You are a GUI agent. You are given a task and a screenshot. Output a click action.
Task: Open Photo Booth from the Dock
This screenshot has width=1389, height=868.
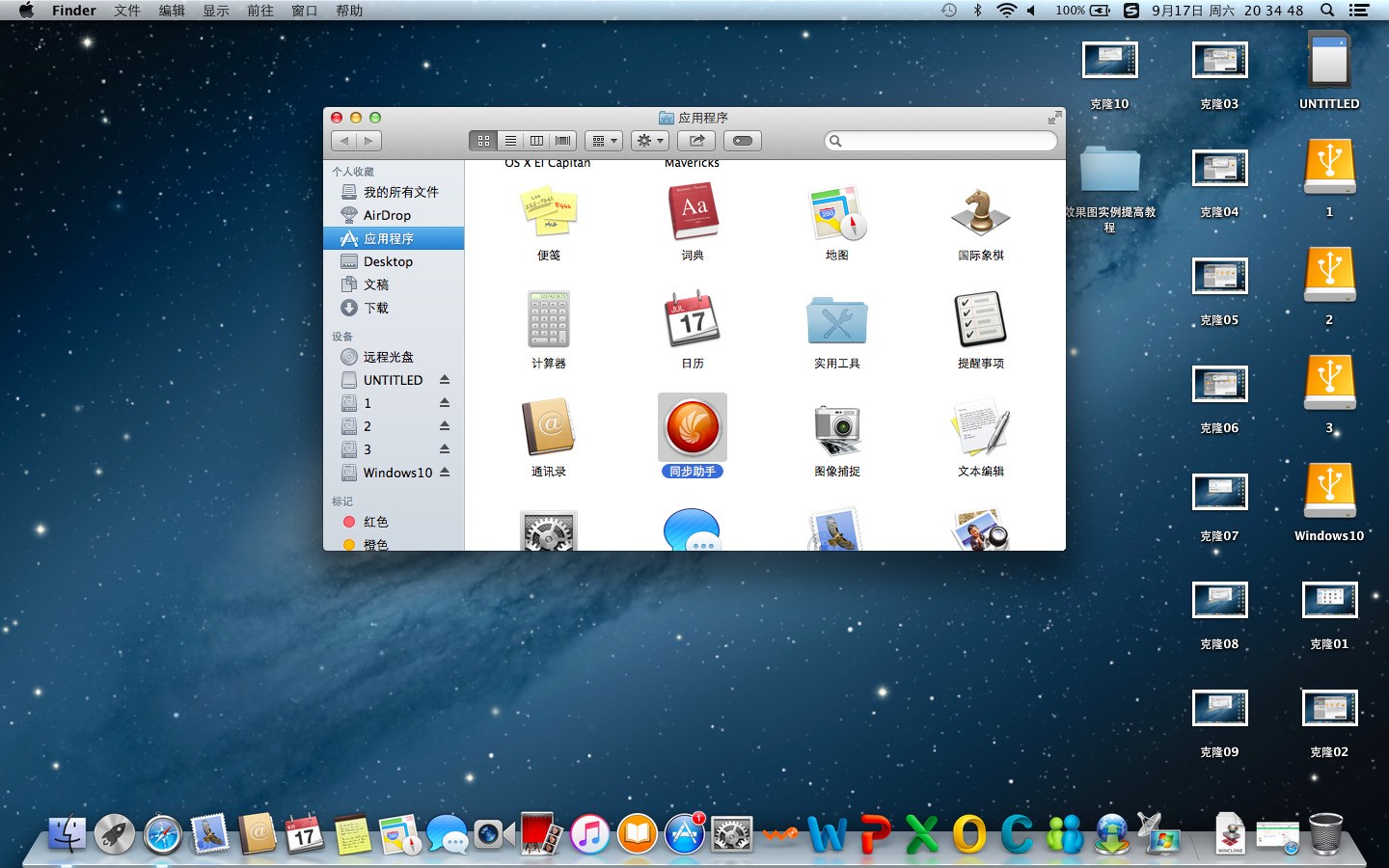coord(541,833)
